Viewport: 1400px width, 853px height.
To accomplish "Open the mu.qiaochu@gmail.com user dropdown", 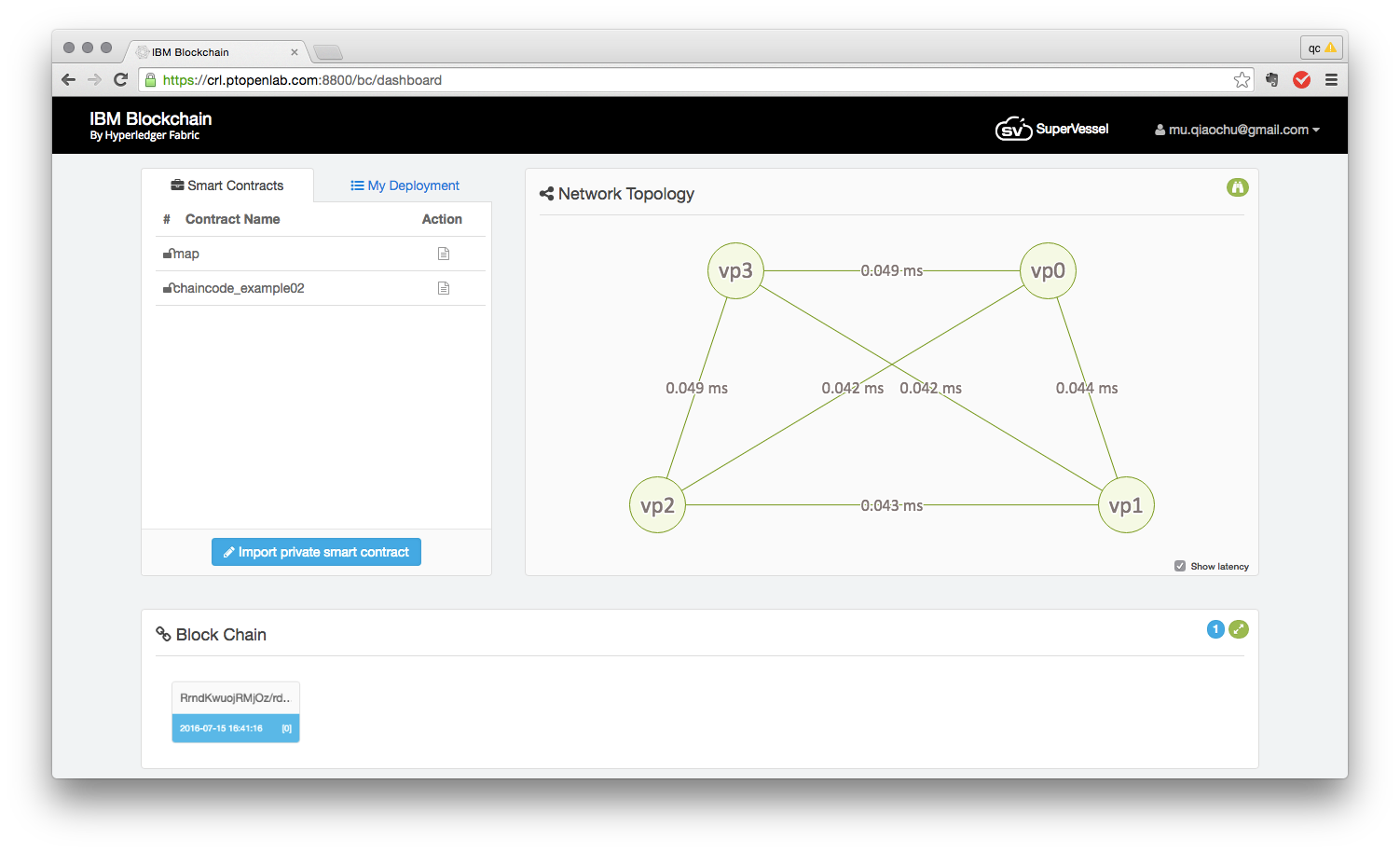I will tap(1237, 130).
